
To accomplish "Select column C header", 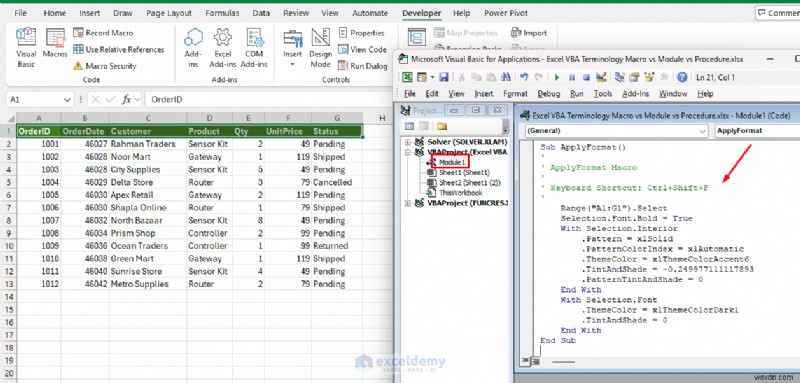I will 148,119.
